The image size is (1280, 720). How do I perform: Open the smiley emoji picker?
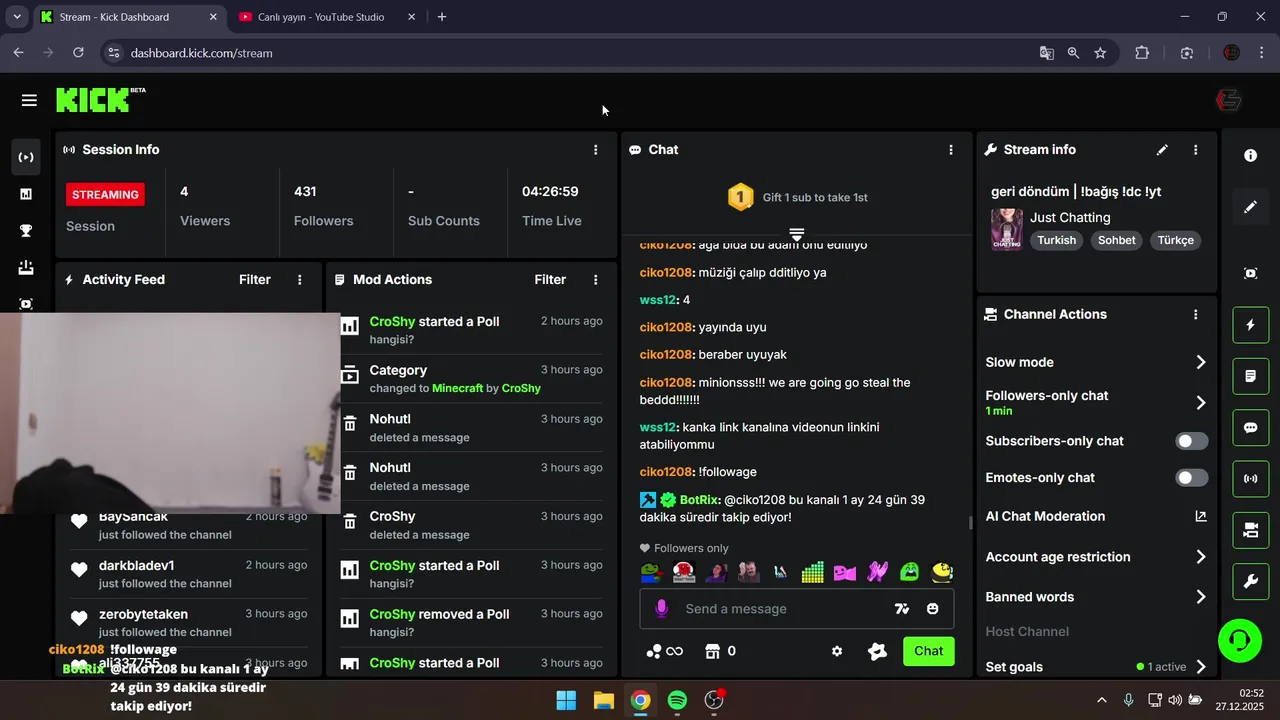point(933,609)
